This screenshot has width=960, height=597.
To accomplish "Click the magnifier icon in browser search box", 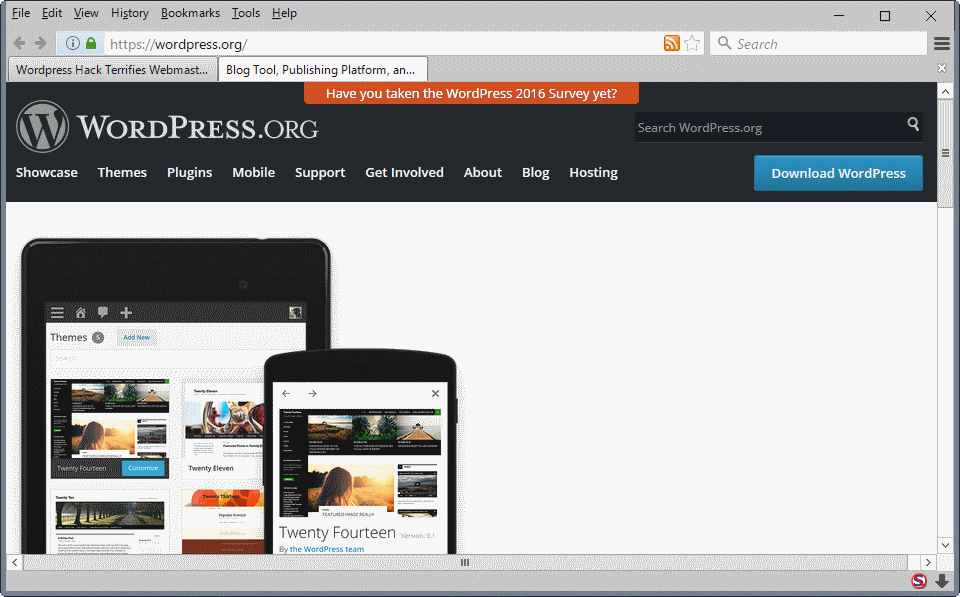I will pyautogui.click(x=724, y=43).
